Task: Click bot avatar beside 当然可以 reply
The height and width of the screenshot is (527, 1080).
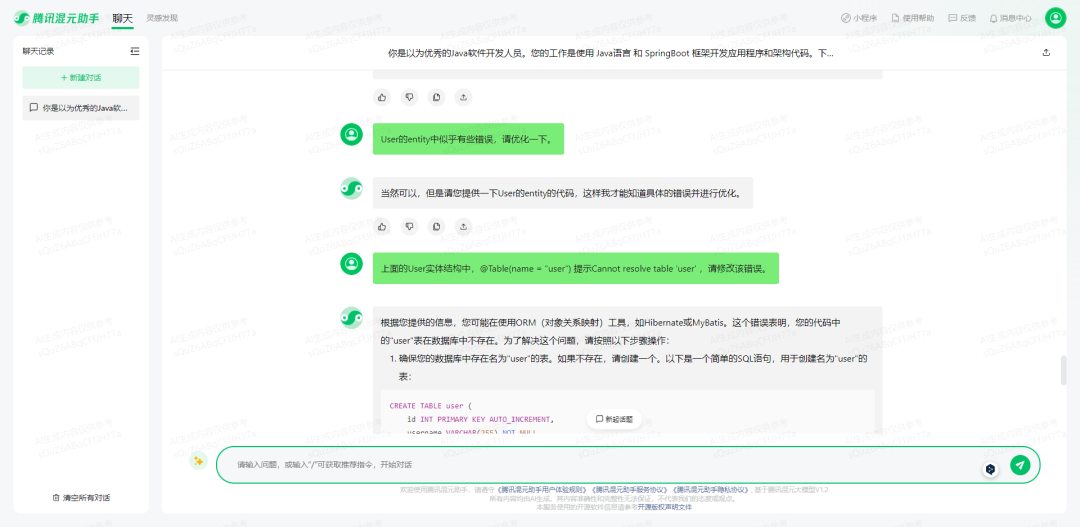Action: tap(351, 189)
